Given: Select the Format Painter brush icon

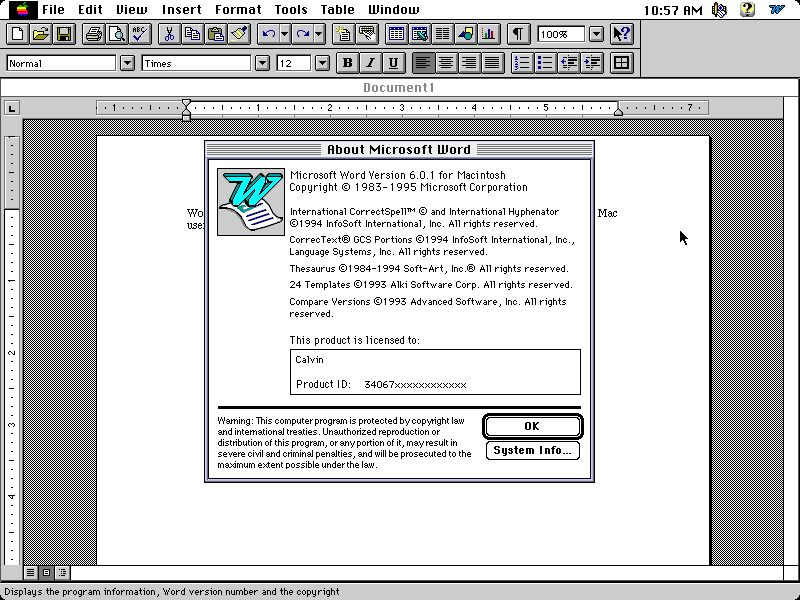Looking at the screenshot, I should (239, 34).
